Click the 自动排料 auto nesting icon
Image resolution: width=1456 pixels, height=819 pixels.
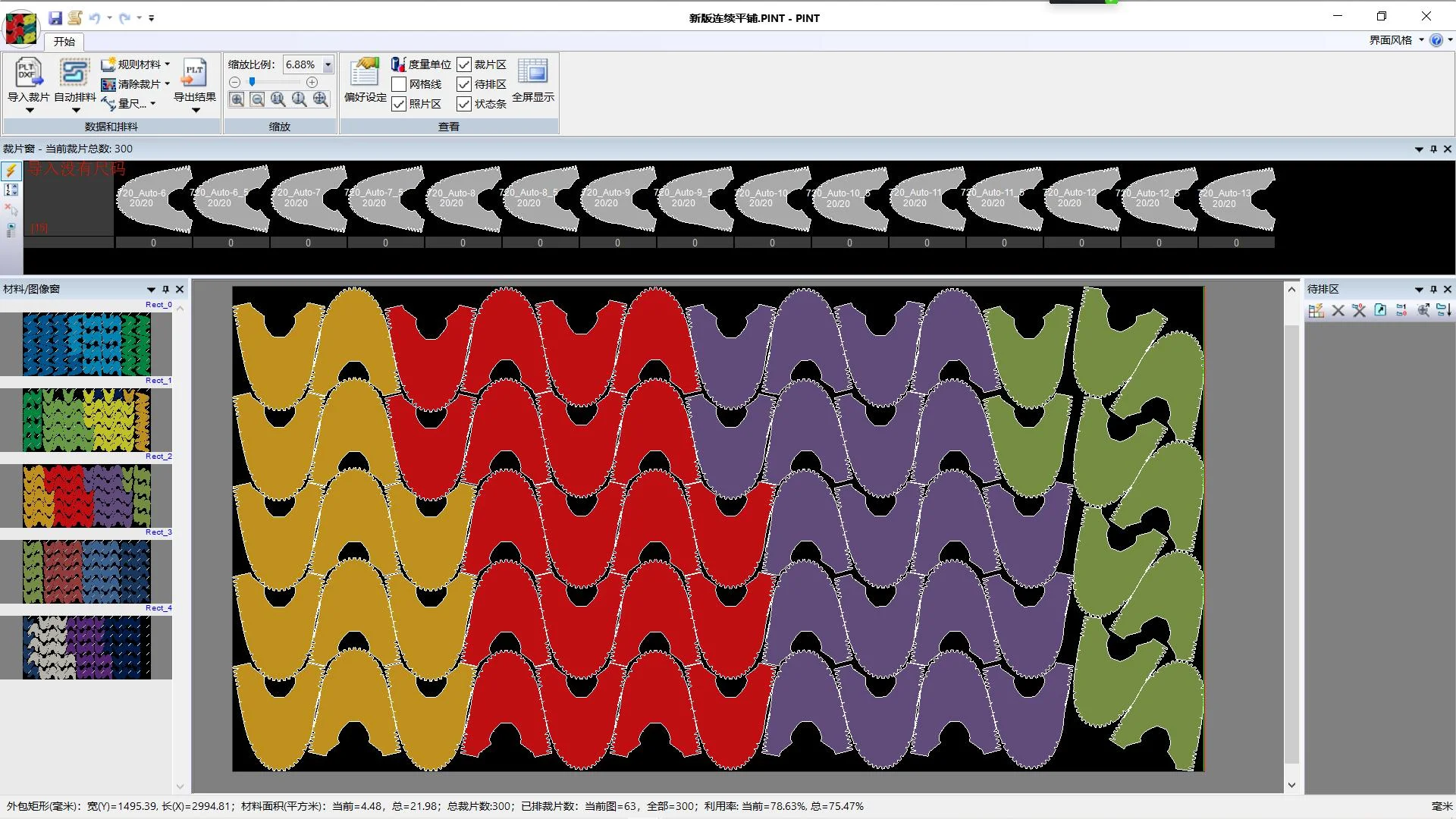pos(74,74)
